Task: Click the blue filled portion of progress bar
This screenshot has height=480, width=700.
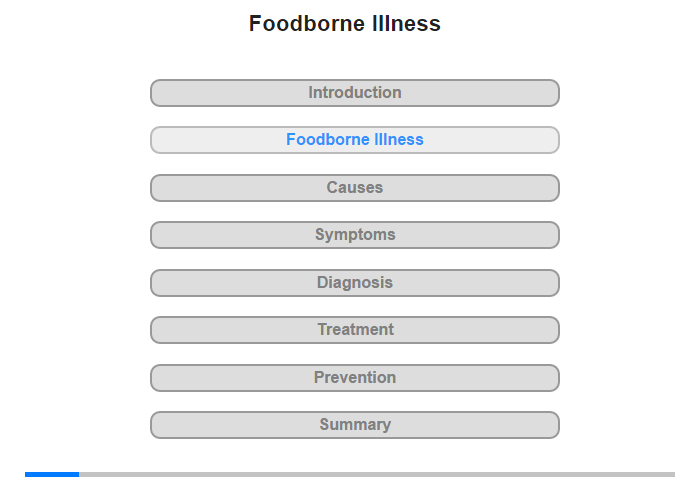Action: (x=52, y=474)
